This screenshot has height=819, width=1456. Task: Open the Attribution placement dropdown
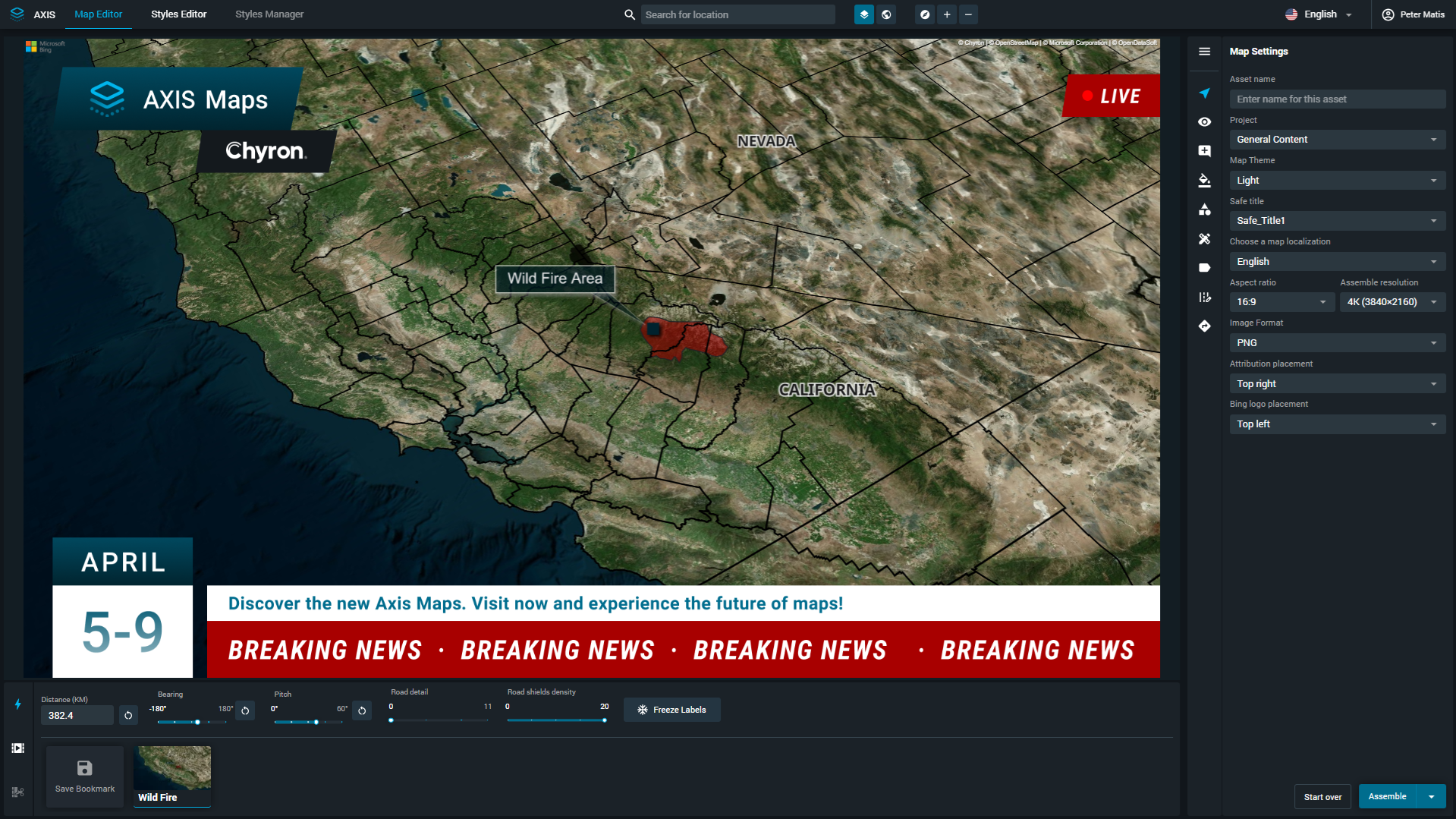click(x=1336, y=384)
